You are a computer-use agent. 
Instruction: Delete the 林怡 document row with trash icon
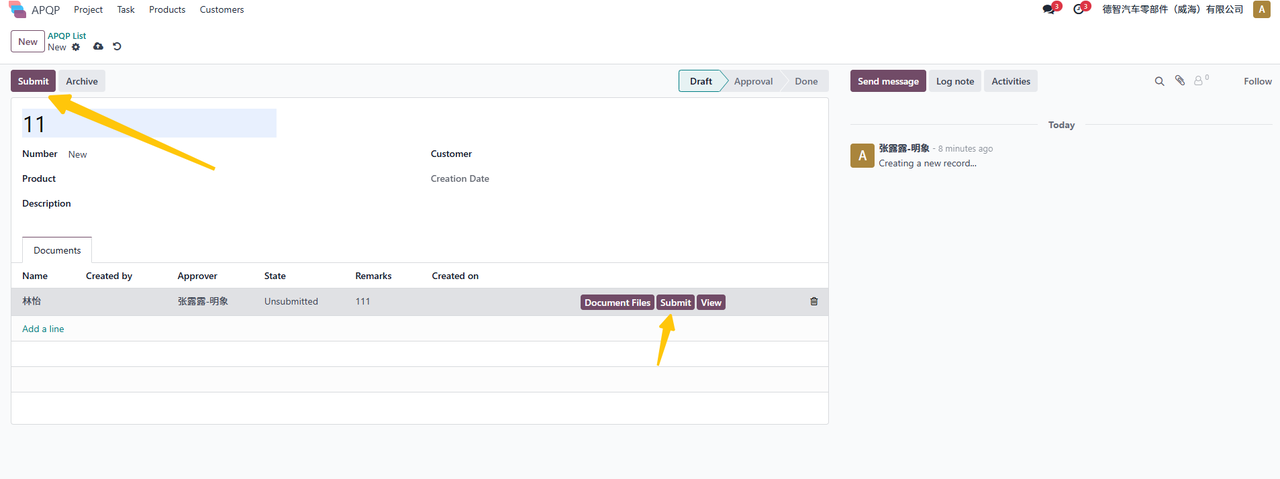pos(813,302)
